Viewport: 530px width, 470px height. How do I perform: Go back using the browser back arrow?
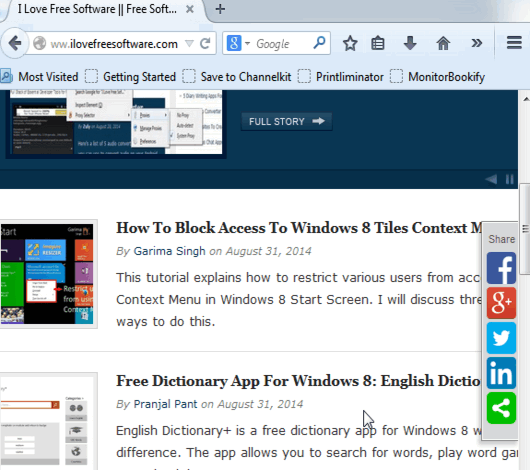pos(14,43)
